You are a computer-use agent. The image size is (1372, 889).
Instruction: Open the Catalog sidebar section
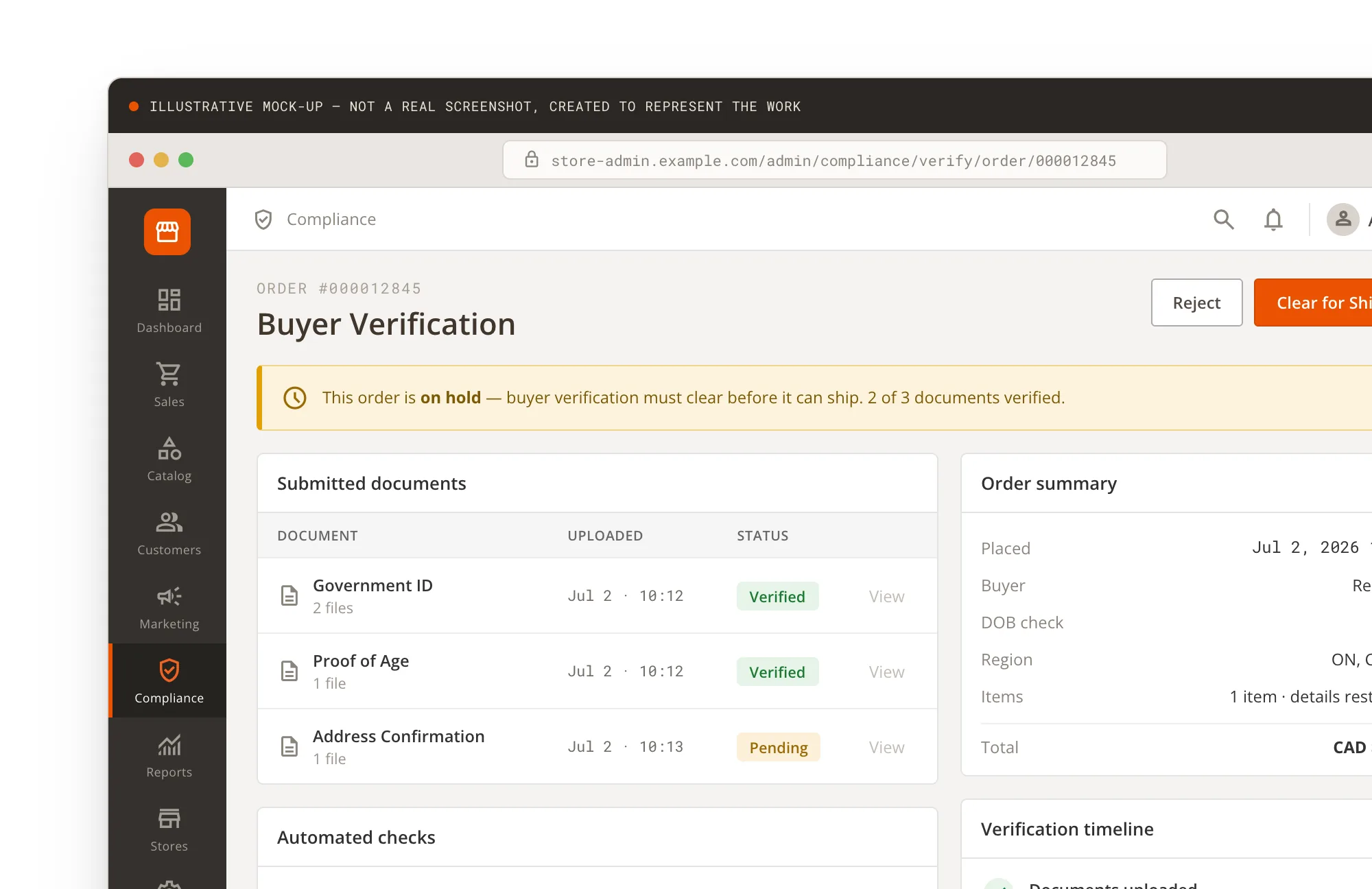click(169, 459)
